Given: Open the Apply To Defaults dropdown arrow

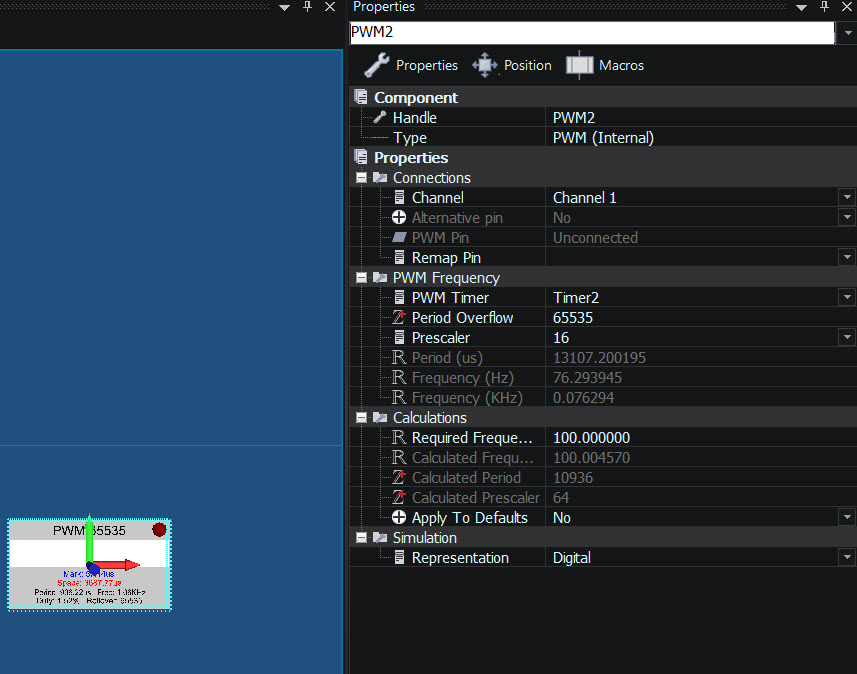Looking at the screenshot, I should (847, 518).
